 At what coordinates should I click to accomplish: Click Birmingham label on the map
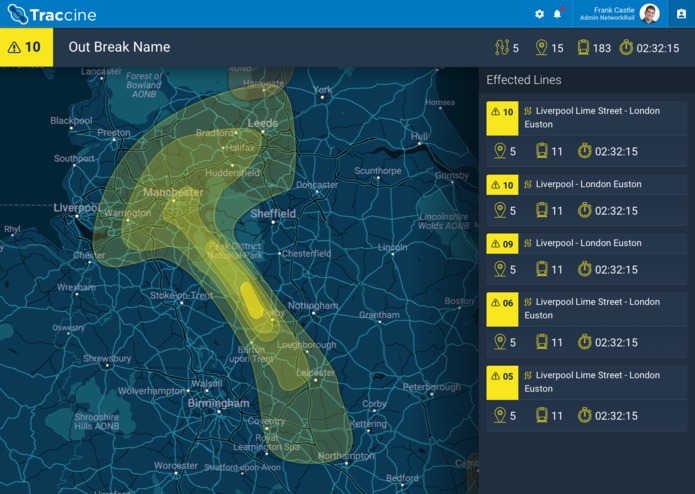click(x=219, y=403)
